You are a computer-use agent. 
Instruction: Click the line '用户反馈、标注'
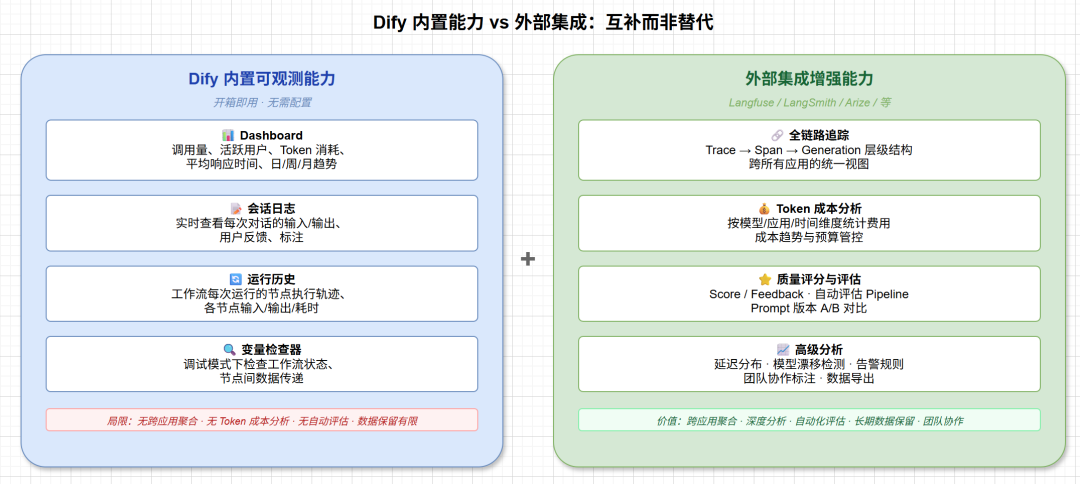pyautogui.click(x=262, y=238)
